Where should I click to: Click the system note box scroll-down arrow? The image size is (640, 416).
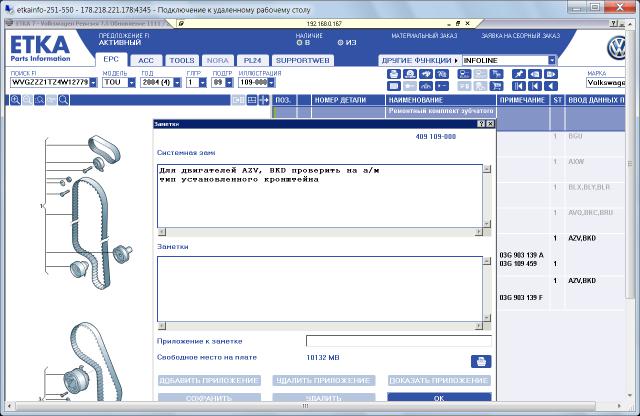coord(487,223)
